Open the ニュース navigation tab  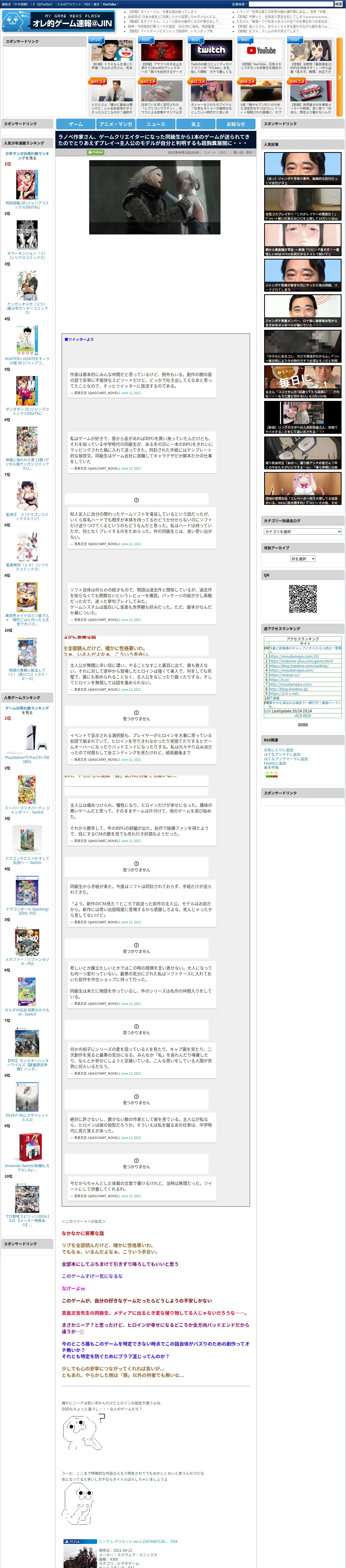click(156, 124)
